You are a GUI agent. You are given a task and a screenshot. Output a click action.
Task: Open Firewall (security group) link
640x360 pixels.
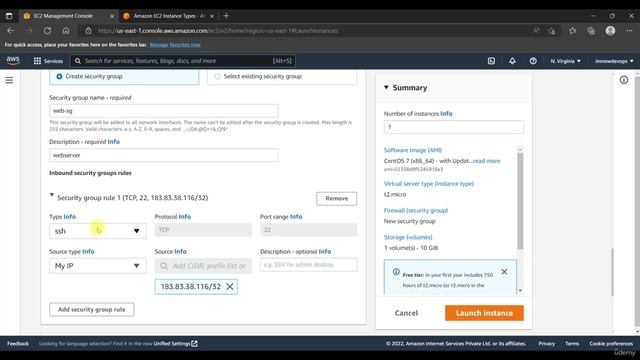[x=416, y=211]
